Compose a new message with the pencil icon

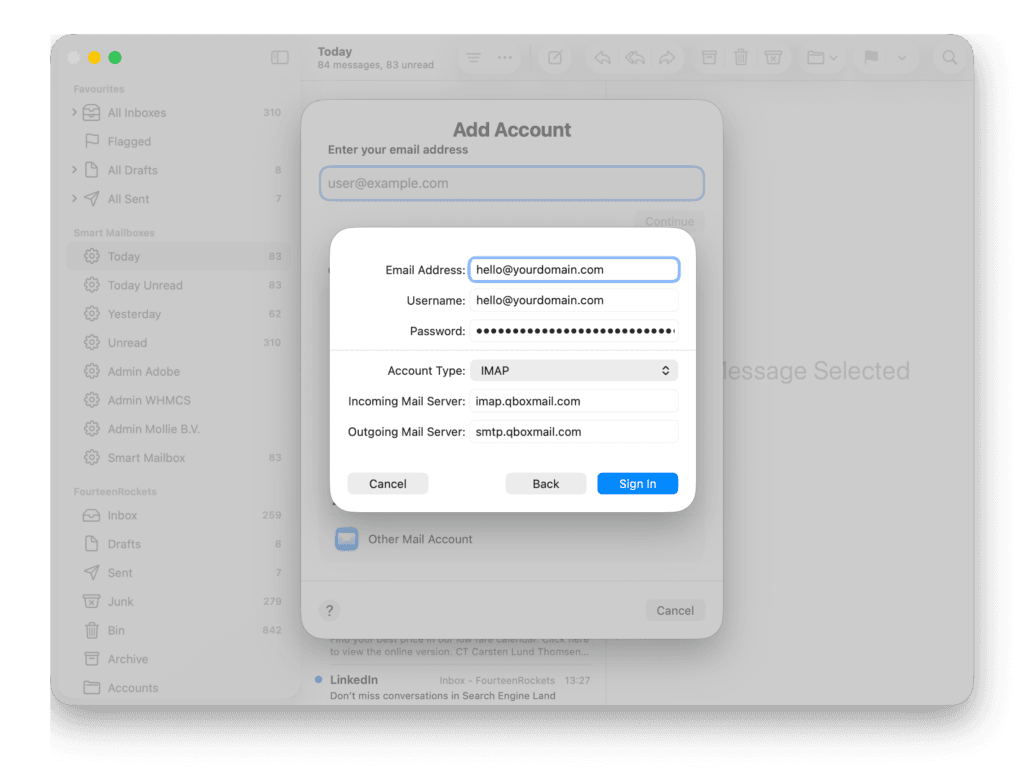click(x=555, y=57)
